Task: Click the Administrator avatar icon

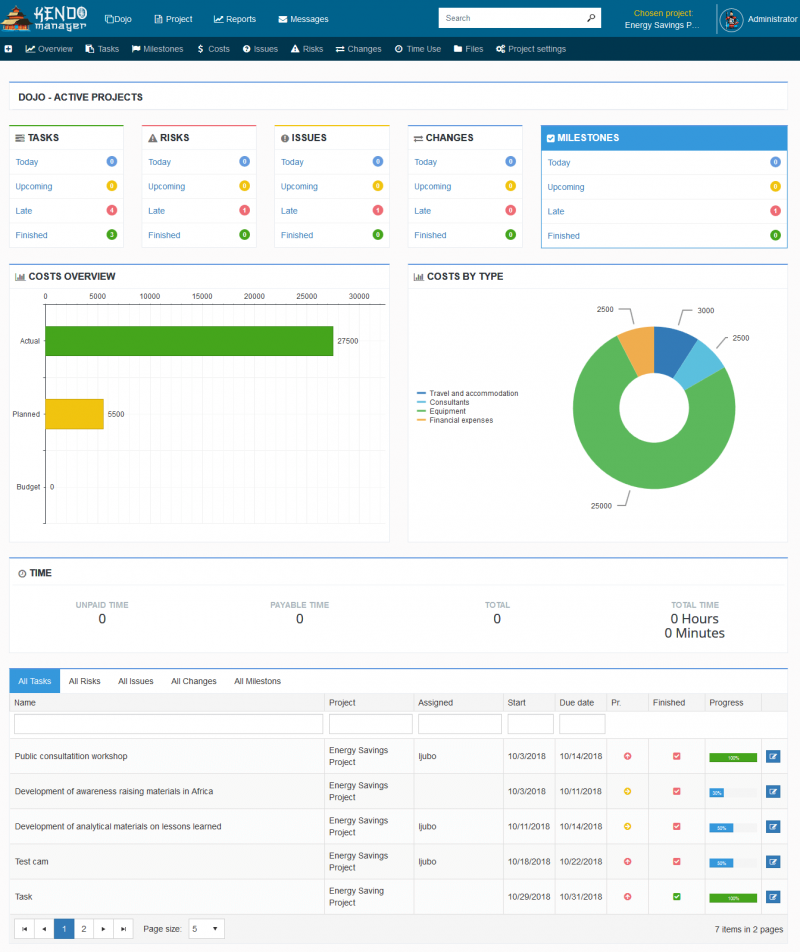Action: pyautogui.click(x=731, y=19)
